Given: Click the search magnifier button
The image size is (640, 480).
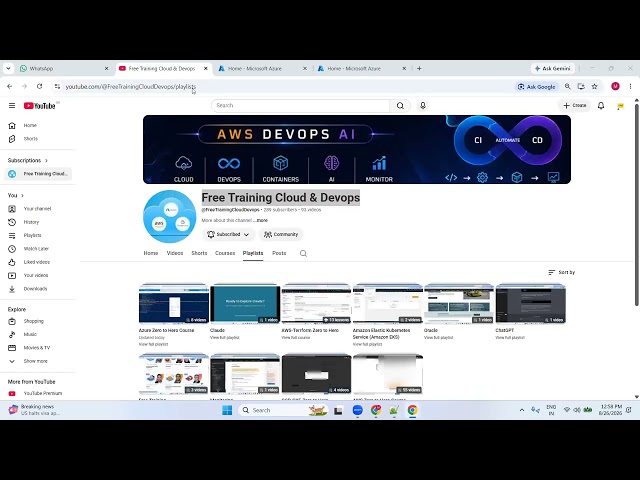Looking at the screenshot, I should point(400,106).
